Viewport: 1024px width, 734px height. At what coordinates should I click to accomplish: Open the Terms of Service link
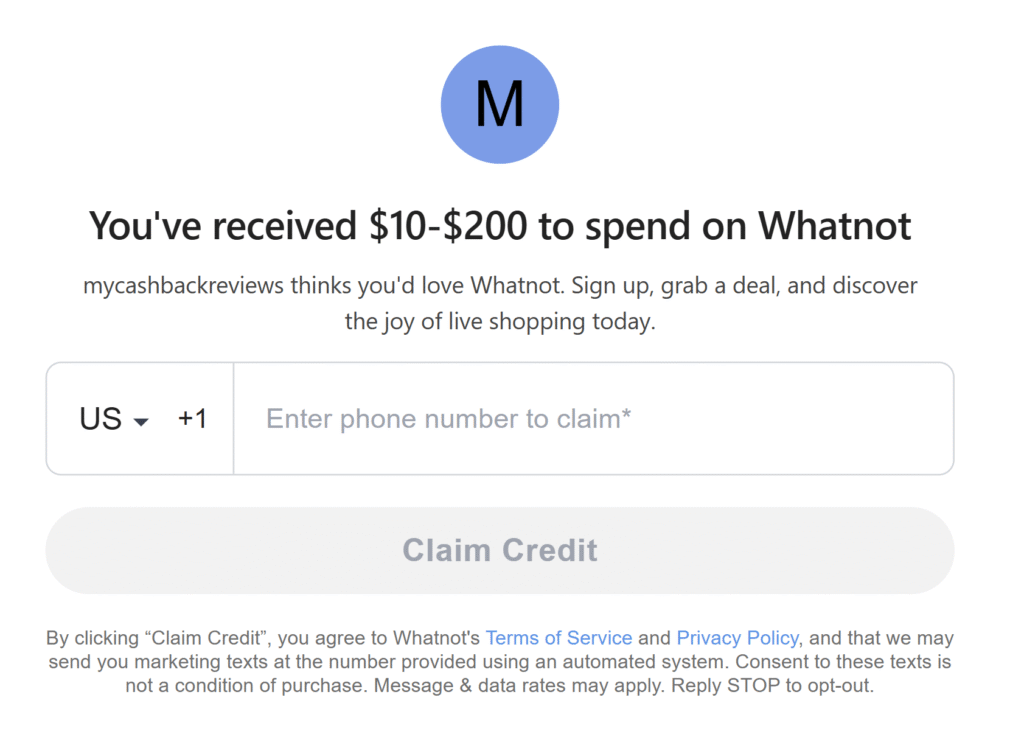[x=559, y=638]
